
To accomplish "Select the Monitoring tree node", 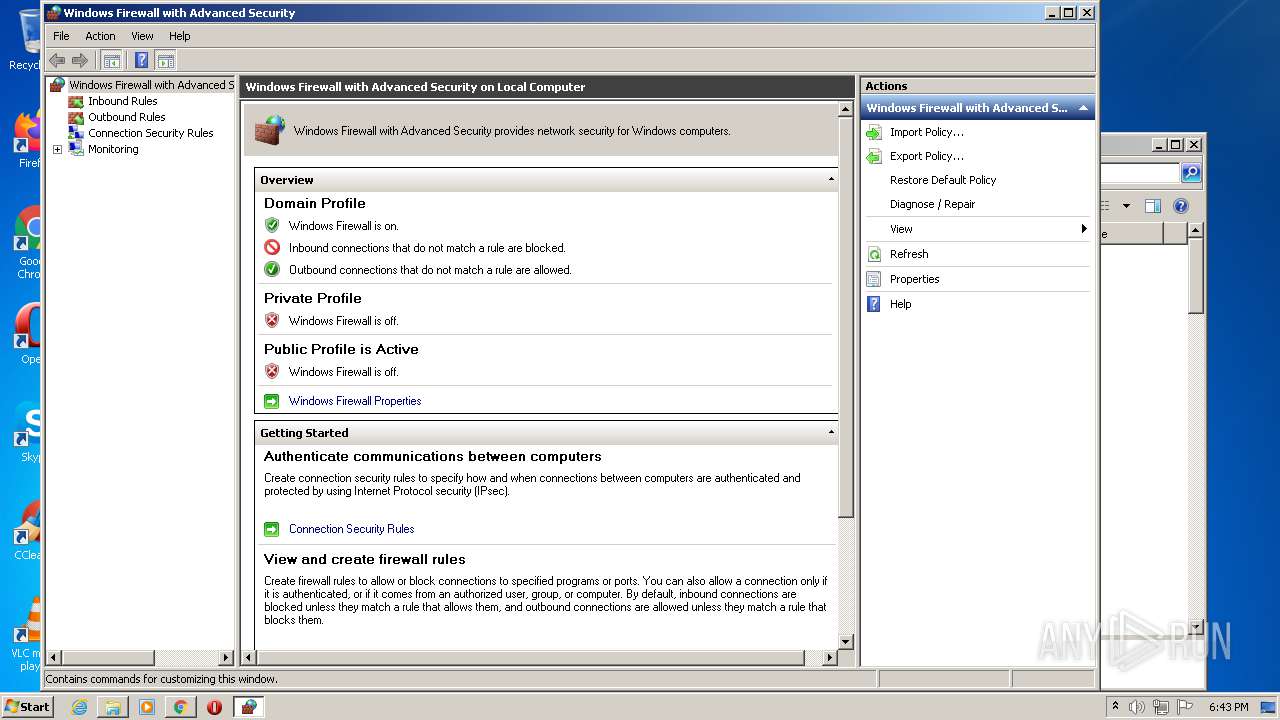I will coord(113,149).
